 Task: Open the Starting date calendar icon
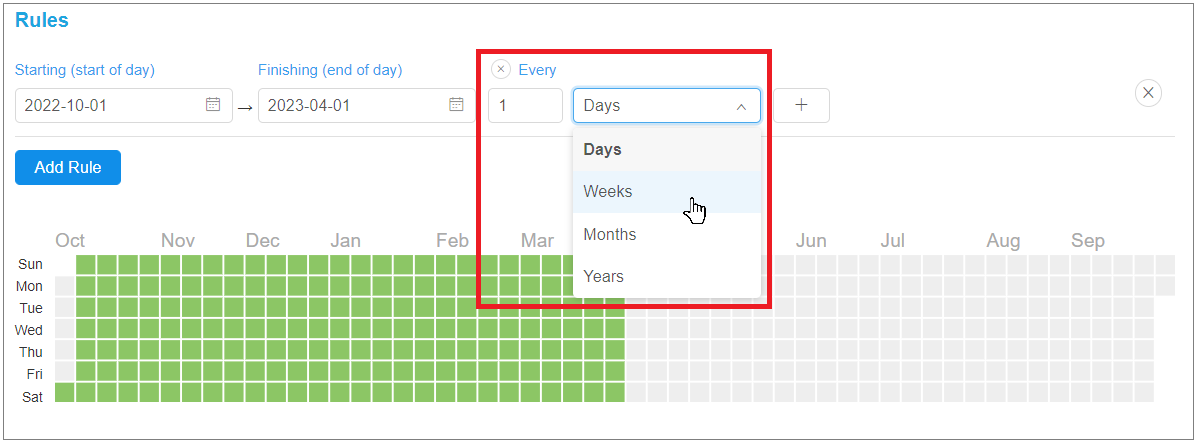point(213,105)
